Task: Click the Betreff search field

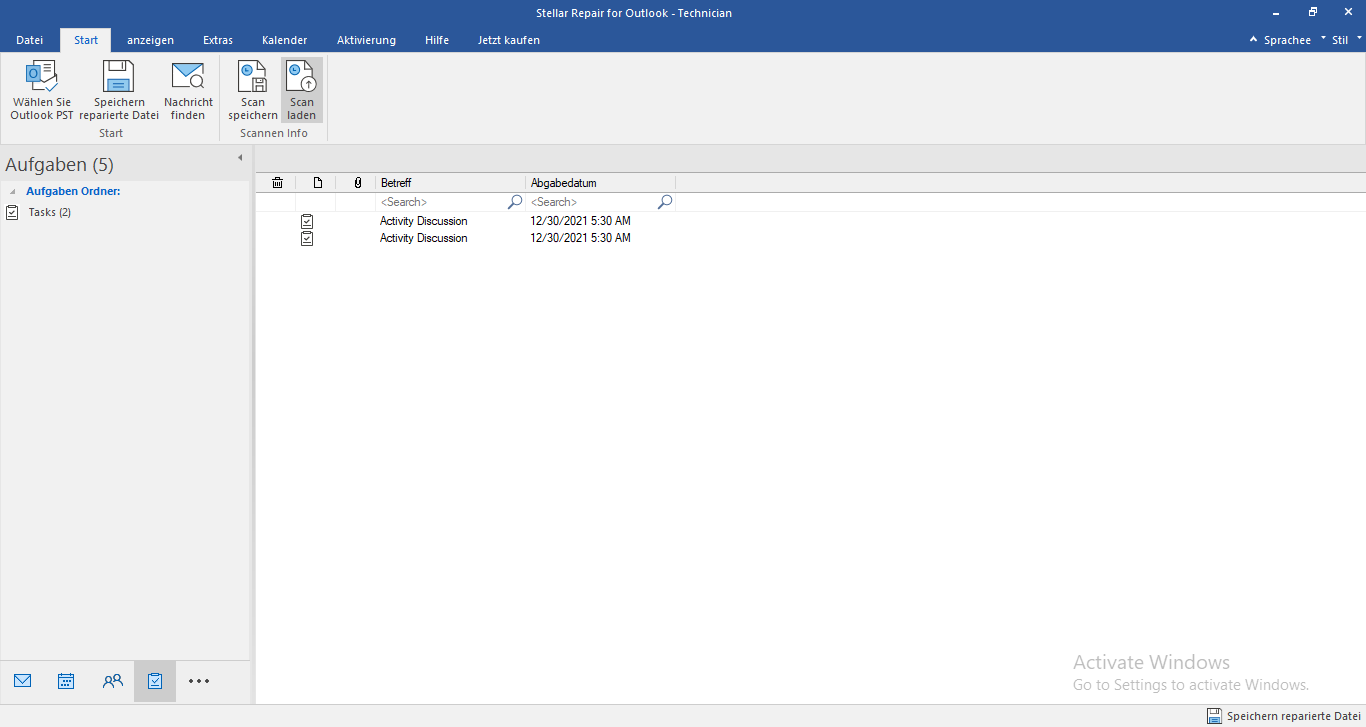Action: coord(442,202)
